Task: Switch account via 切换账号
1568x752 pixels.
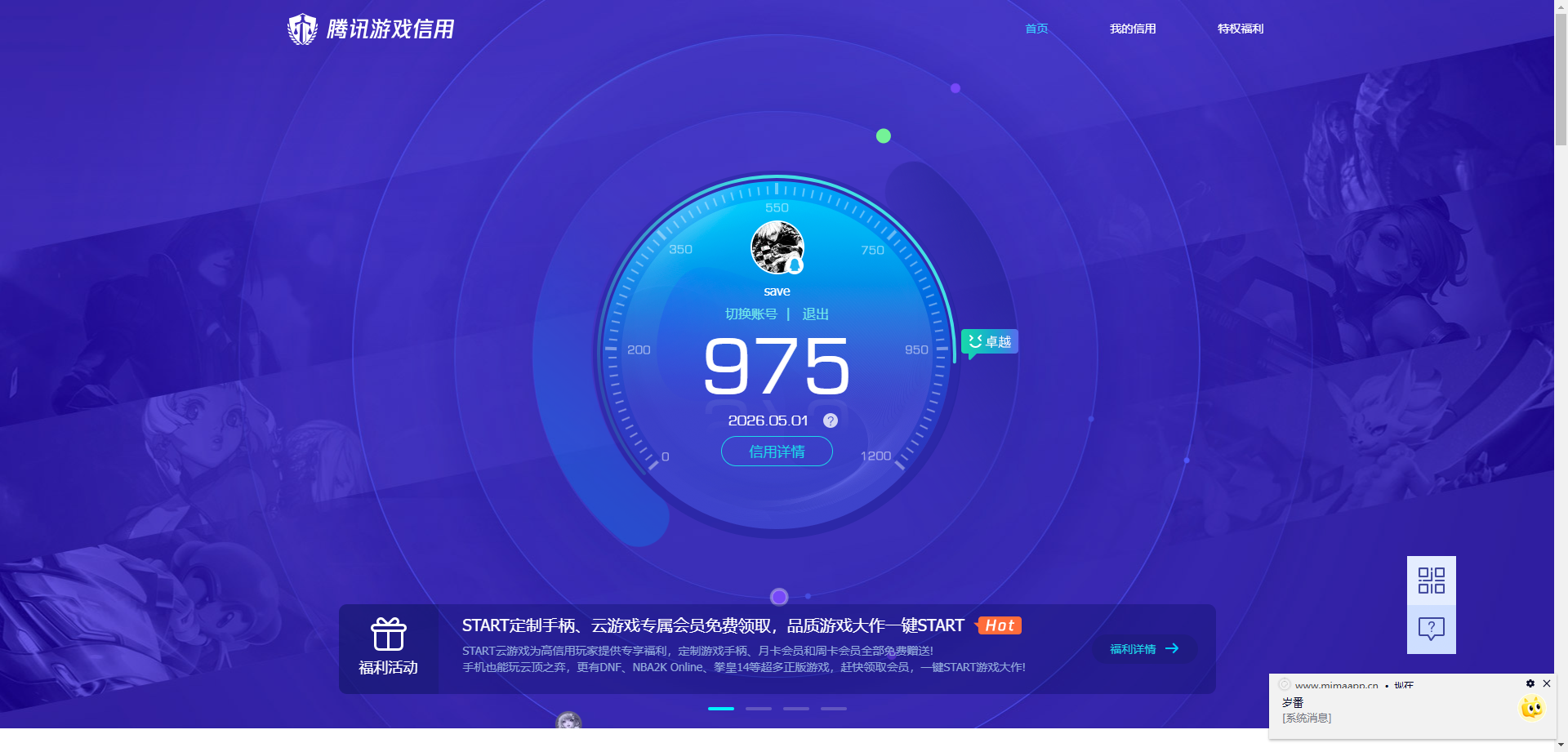Action: click(751, 314)
